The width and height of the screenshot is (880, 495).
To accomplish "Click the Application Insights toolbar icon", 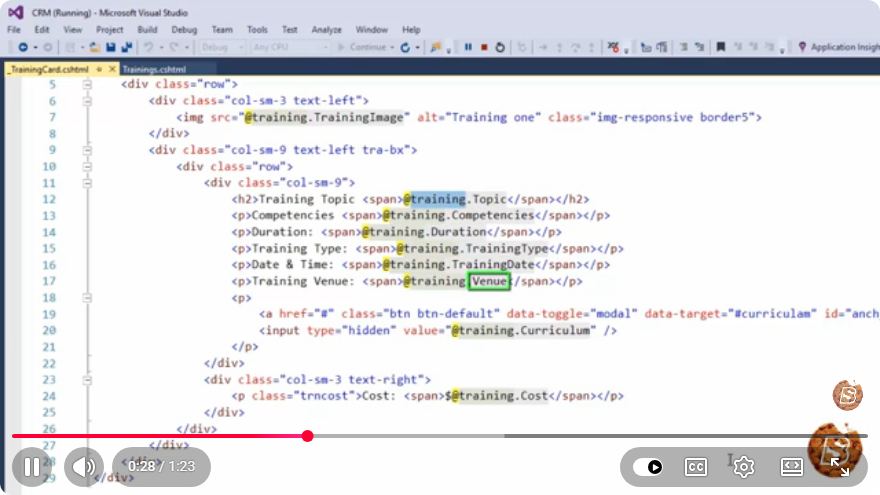I will tap(802, 47).
